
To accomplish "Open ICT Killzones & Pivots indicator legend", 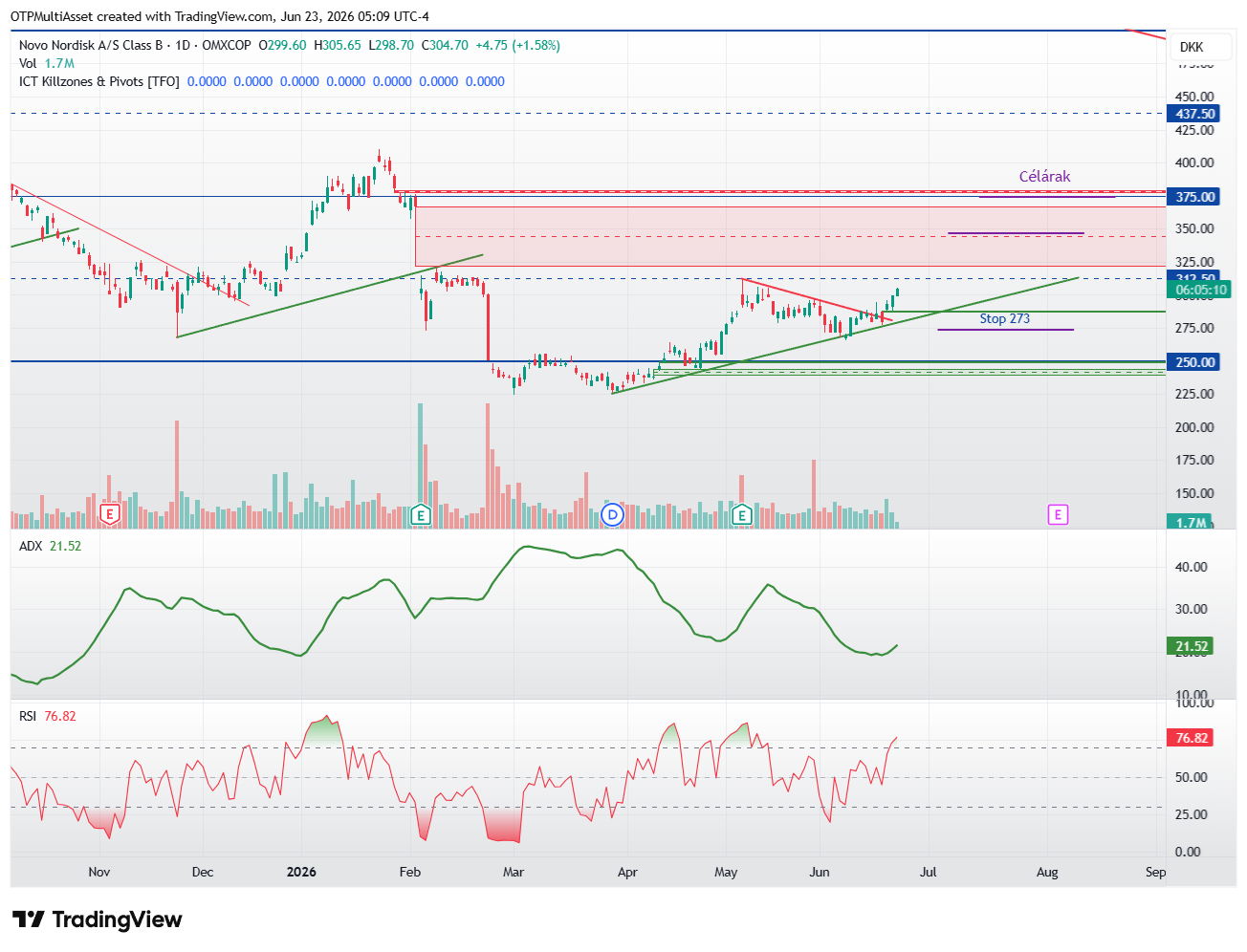I will point(99,81).
